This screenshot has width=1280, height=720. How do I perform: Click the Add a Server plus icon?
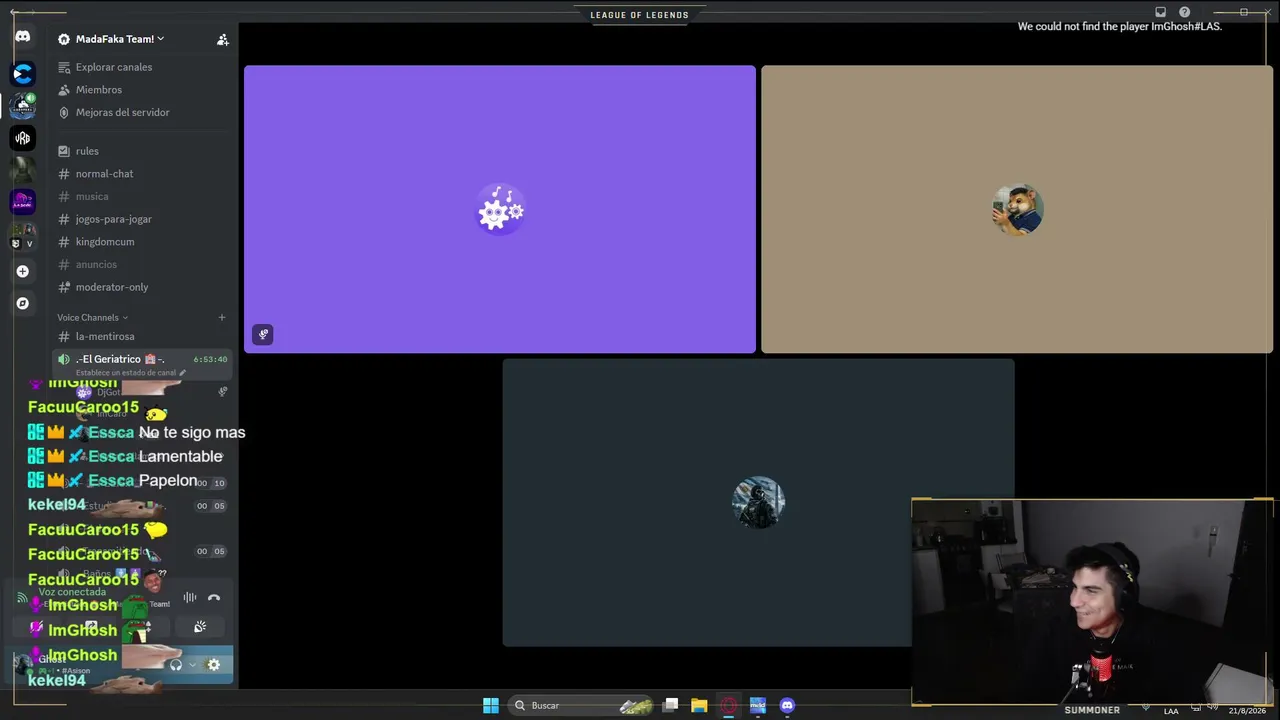click(22, 271)
